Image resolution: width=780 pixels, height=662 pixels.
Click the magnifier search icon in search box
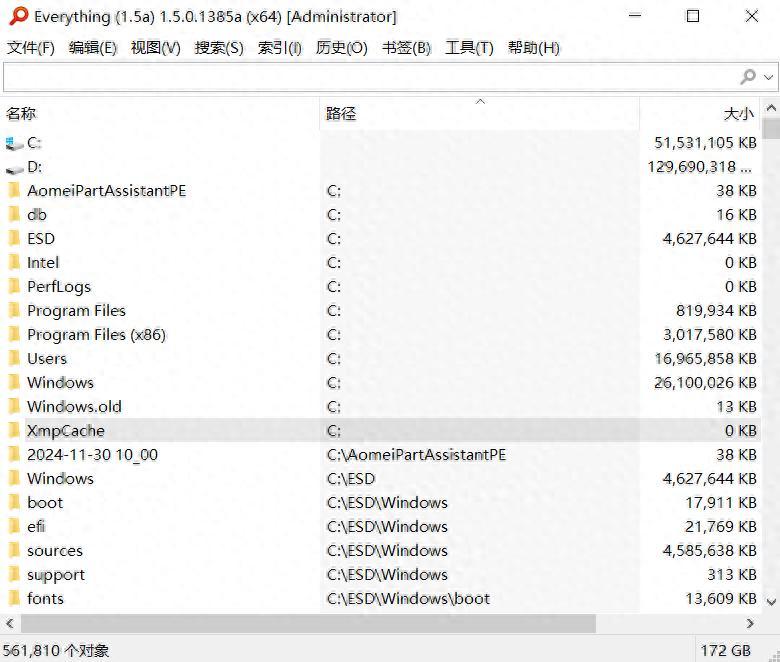pyautogui.click(x=748, y=77)
